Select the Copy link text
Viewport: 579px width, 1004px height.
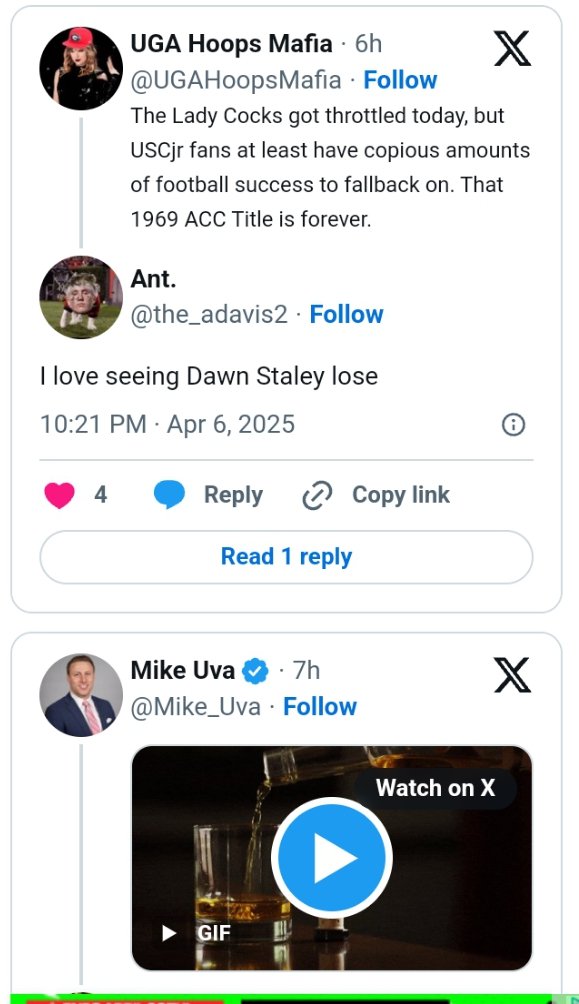tap(401, 495)
